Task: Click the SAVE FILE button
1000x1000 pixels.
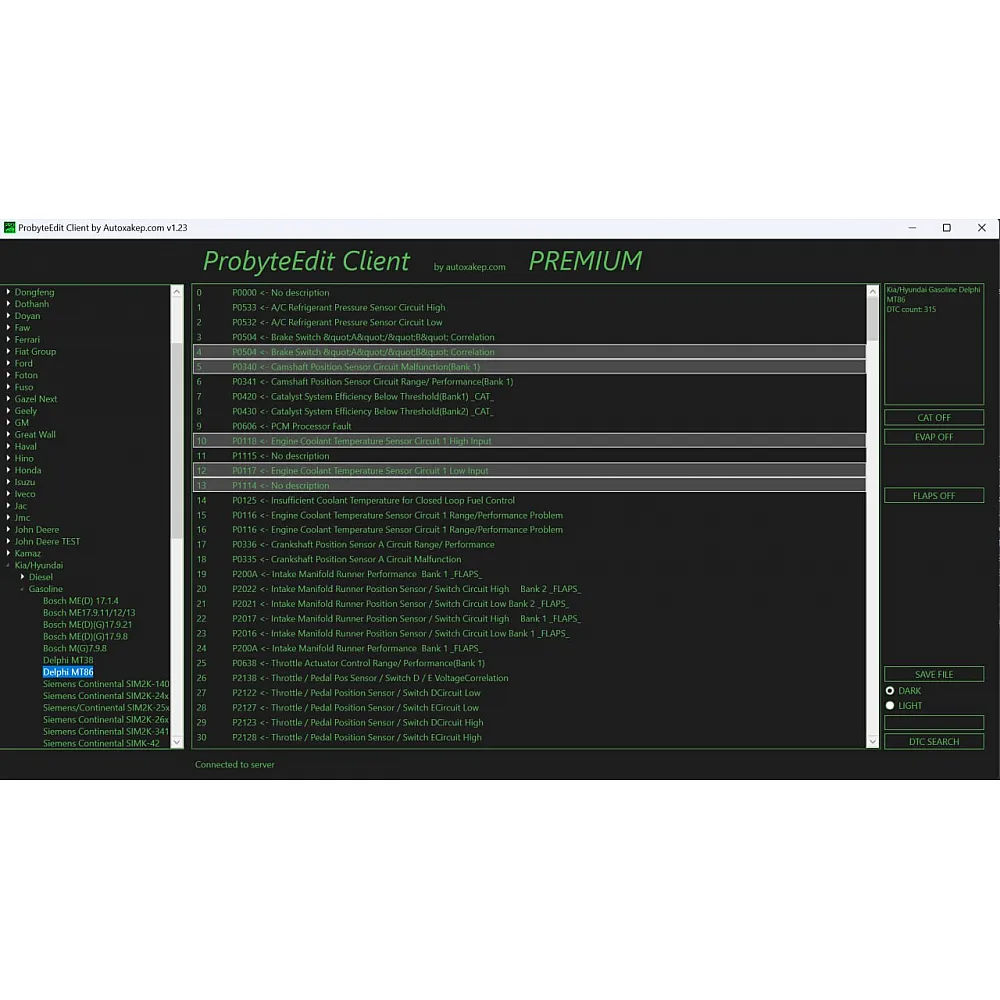Action: 933,675
